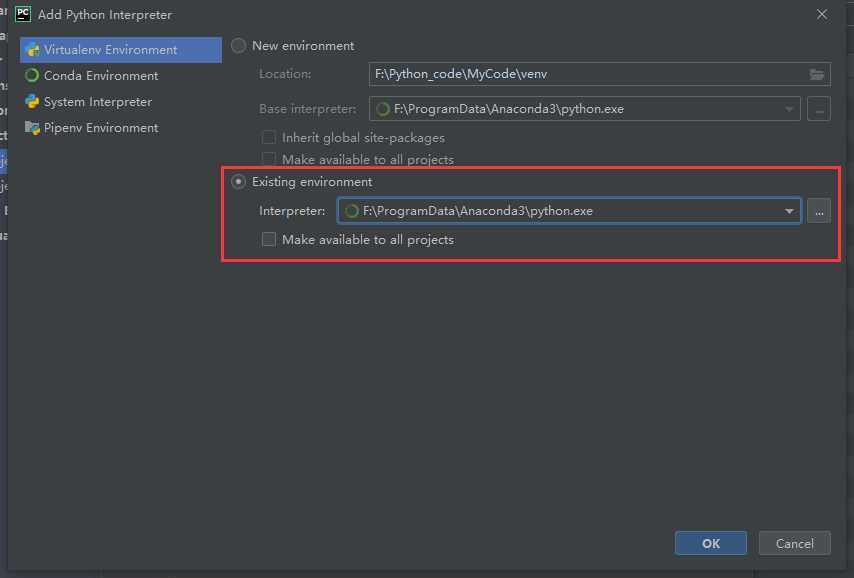Screen dimensions: 854x578
Task: Click the OK button
Action: (711, 543)
